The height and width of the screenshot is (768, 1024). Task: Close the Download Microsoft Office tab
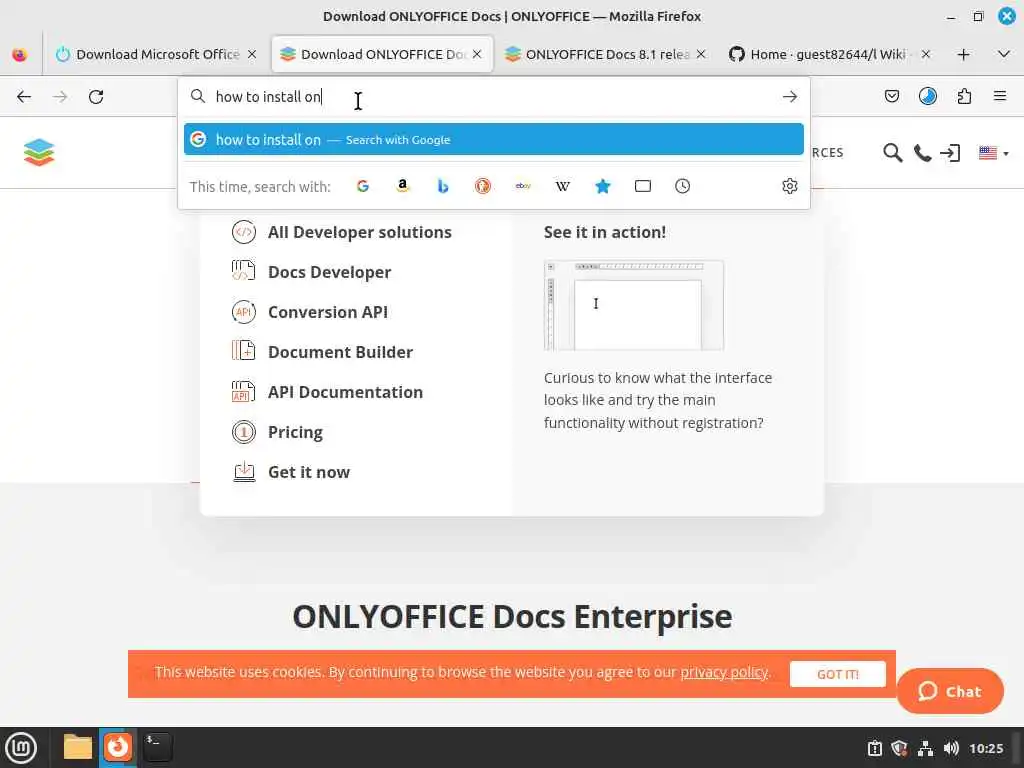pos(252,54)
